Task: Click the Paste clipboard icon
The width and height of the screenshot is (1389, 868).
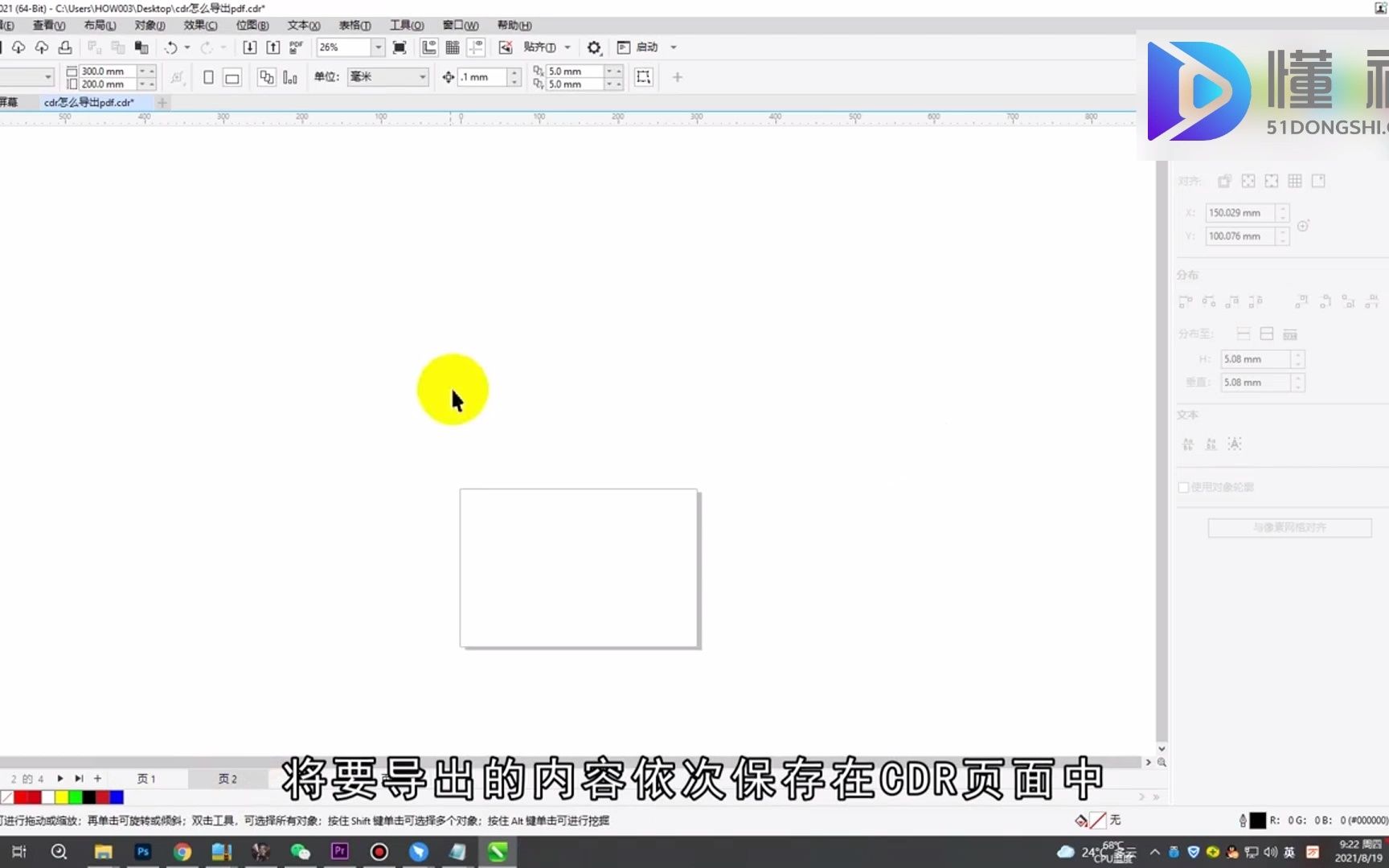Action: pyautogui.click(x=141, y=47)
